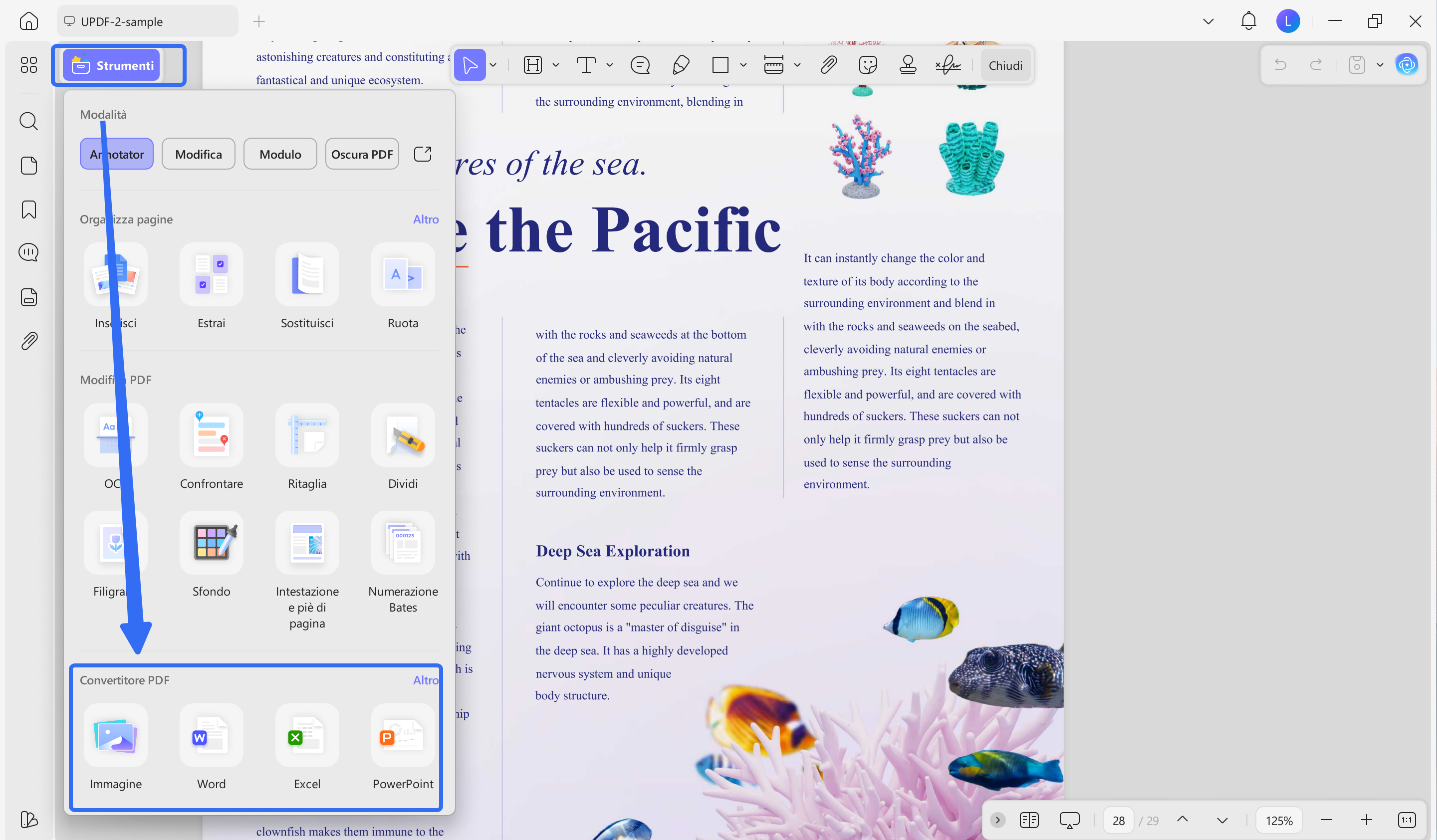Select the pencil drawing tool
This screenshot has width=1437, height=840.
point(681,65)
